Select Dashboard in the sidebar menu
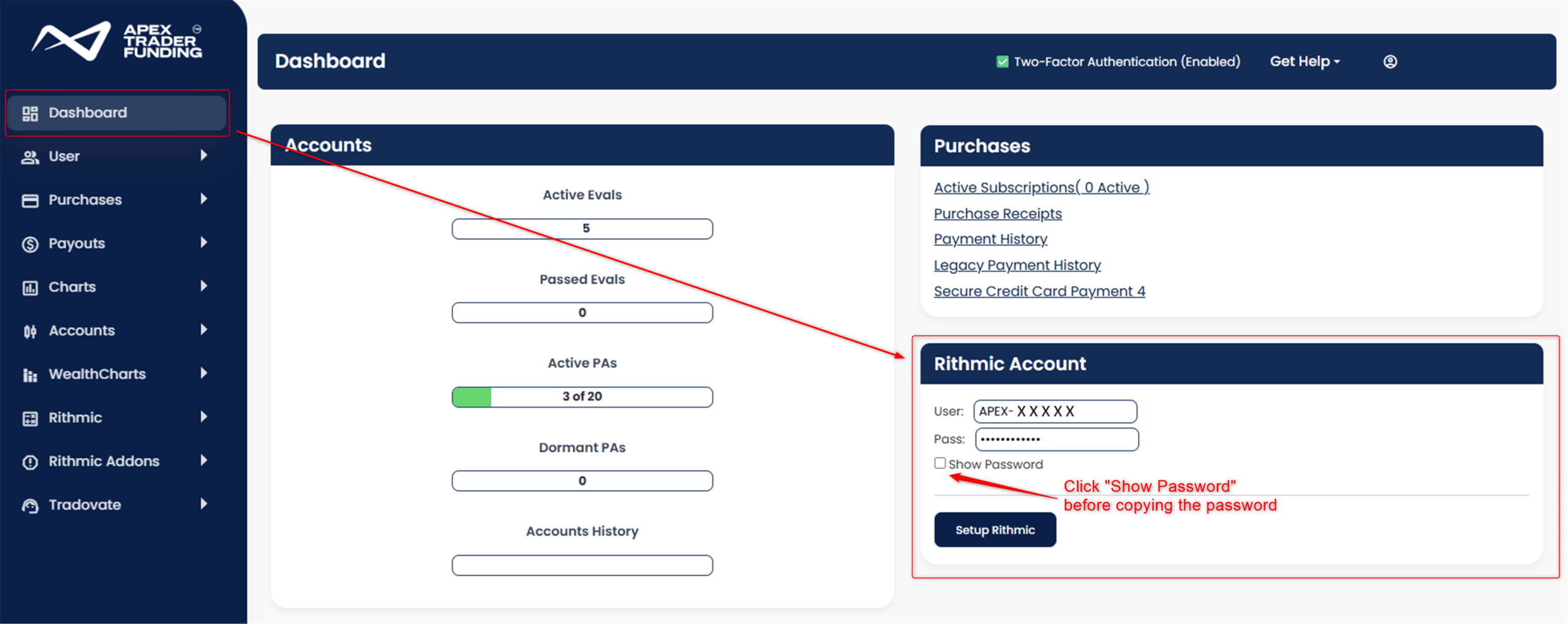This screenshot has height=624, width=1568. click(116, 113)
